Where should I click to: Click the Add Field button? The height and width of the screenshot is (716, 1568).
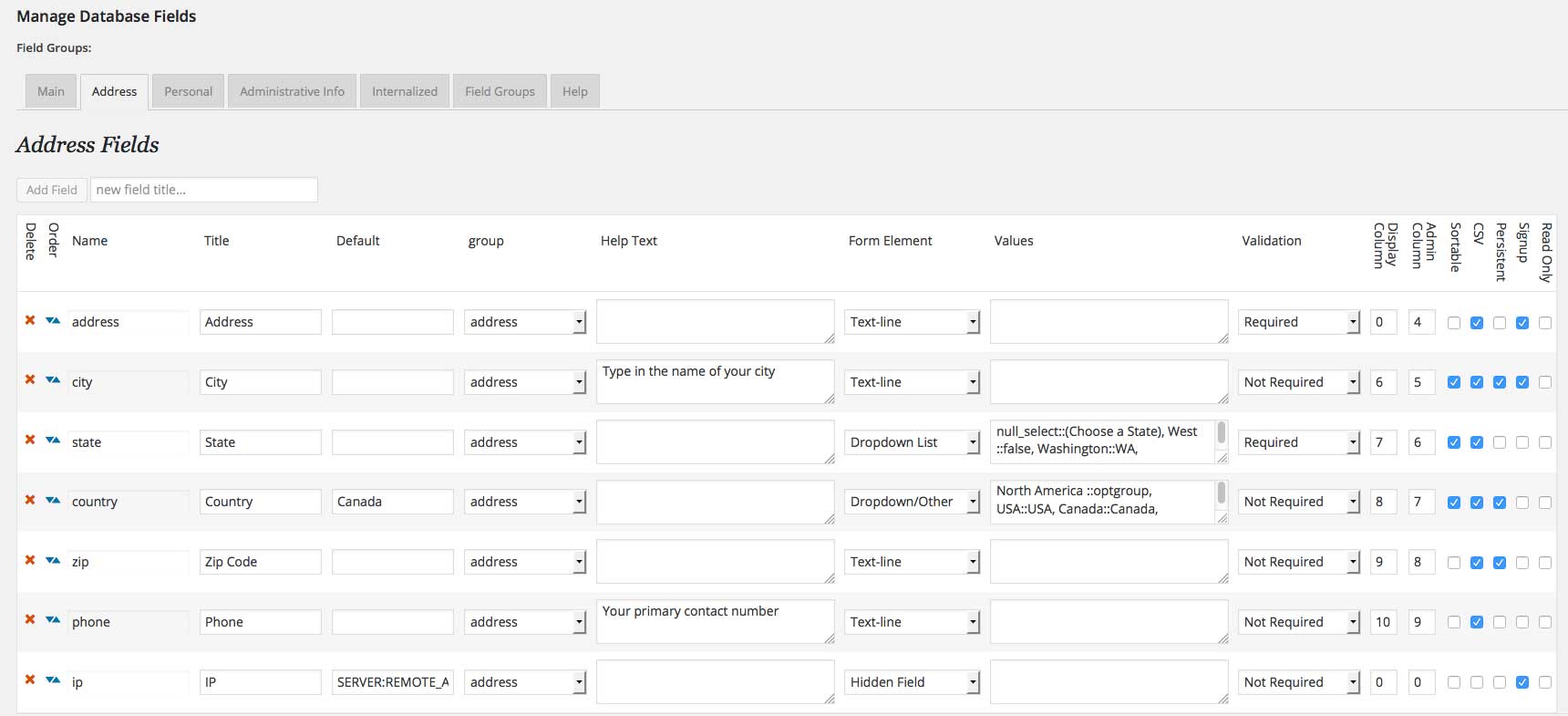tap(52, 190)
